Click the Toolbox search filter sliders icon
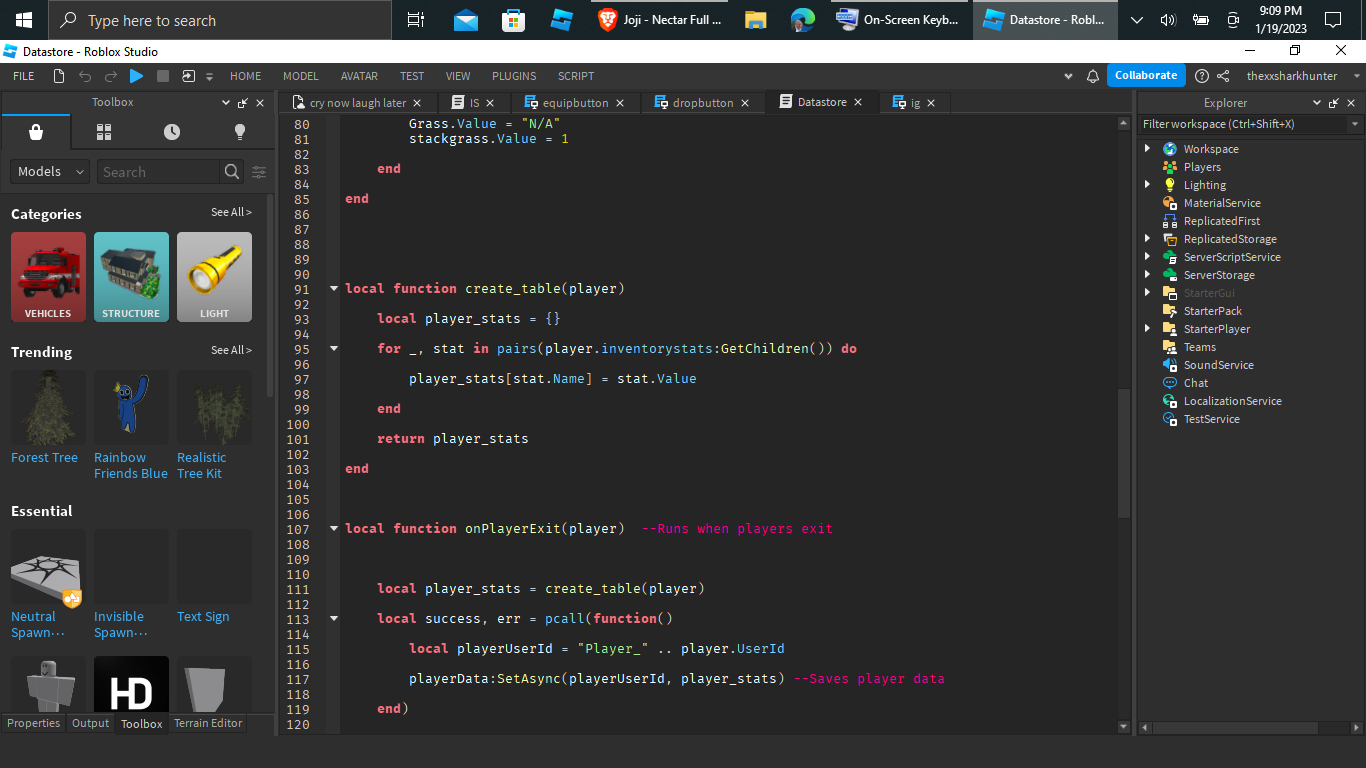Screen dimensions: 1366x768 pyautogui.click(x=259, y=172)
